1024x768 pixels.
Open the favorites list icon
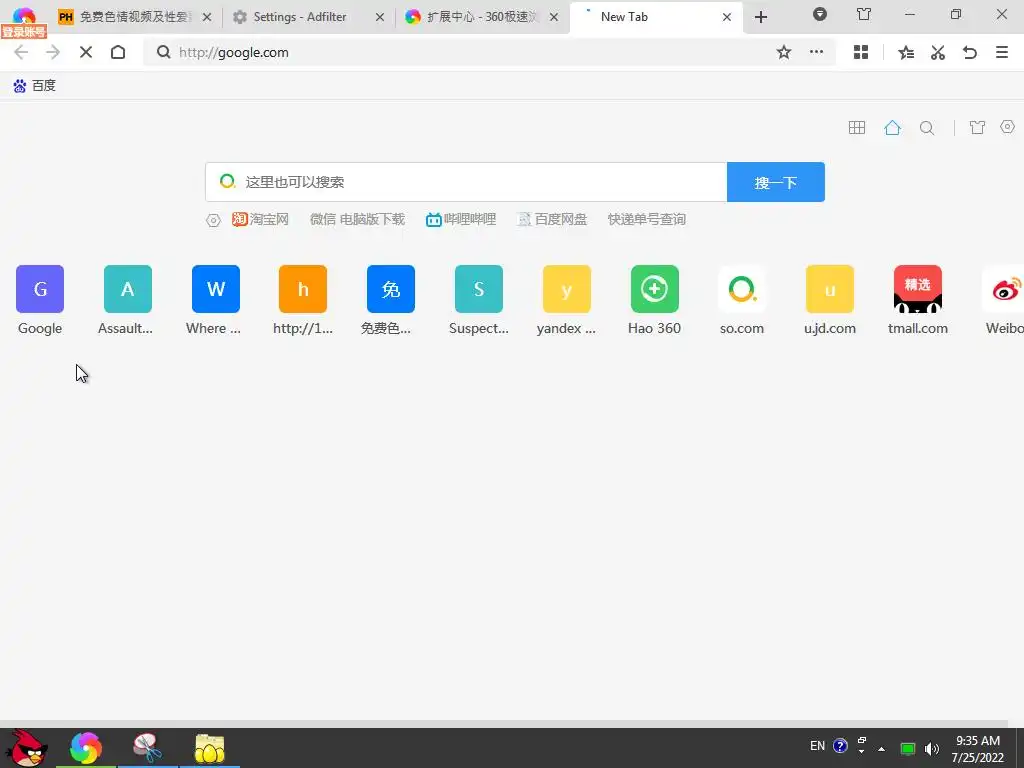point(906,52)
